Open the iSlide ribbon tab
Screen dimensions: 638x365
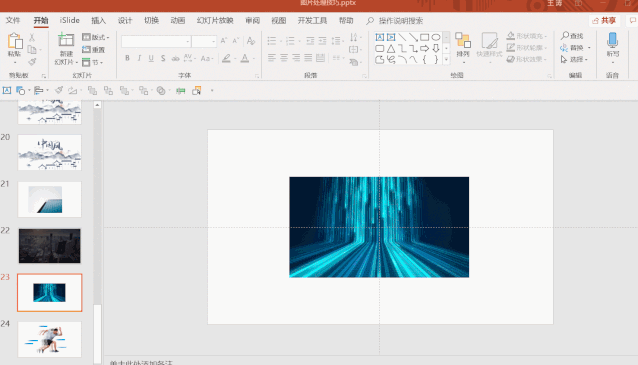70,20
